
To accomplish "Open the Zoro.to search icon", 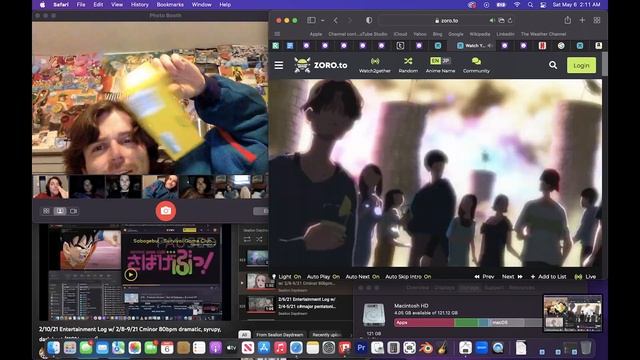I will (553, 65).
